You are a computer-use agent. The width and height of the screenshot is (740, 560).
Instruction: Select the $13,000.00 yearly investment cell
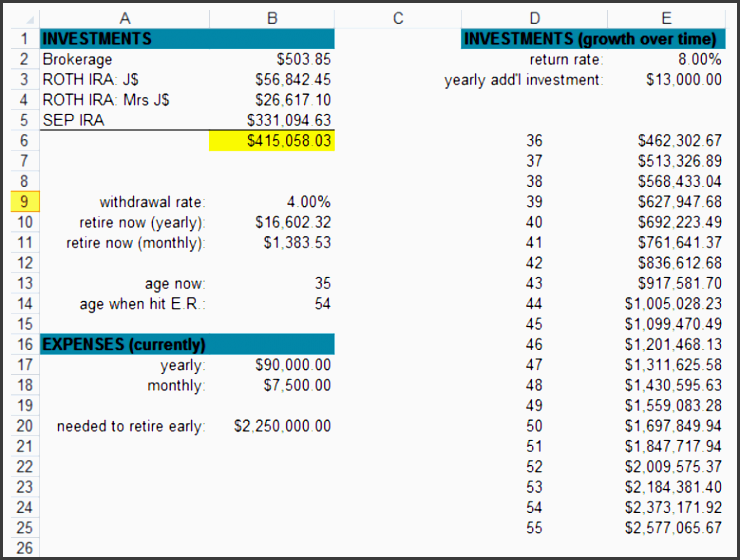[666, 80]
